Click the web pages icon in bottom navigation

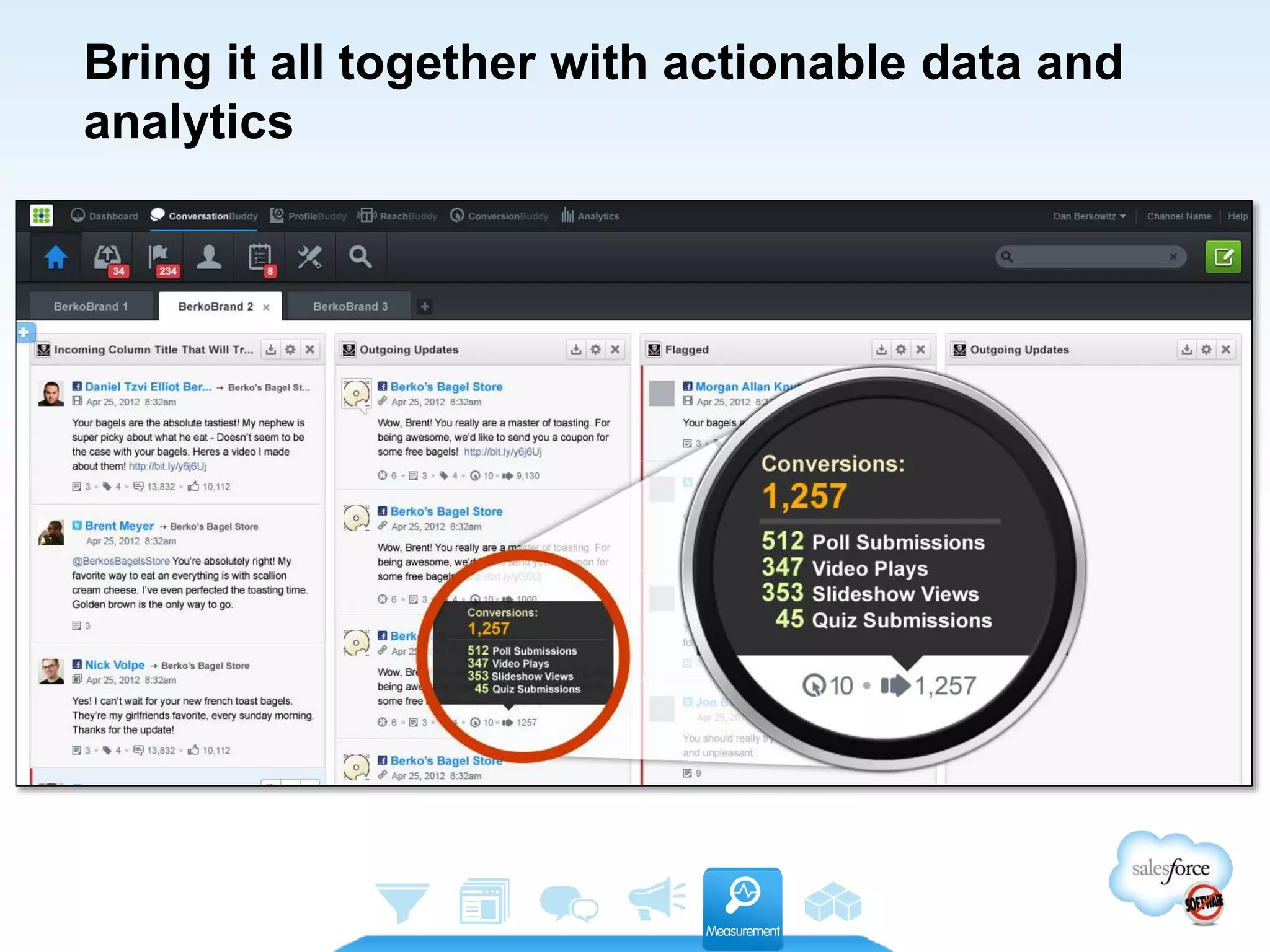pos(485,901)
